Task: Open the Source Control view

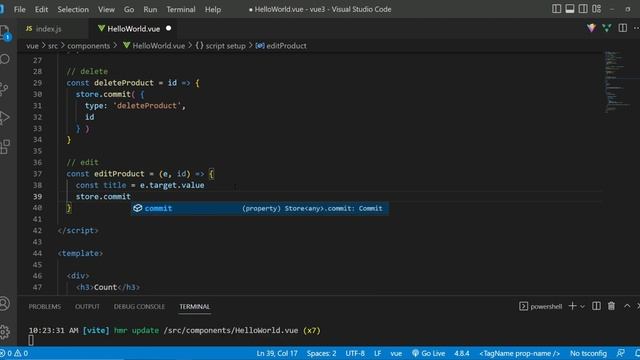Action: point(5,89)
